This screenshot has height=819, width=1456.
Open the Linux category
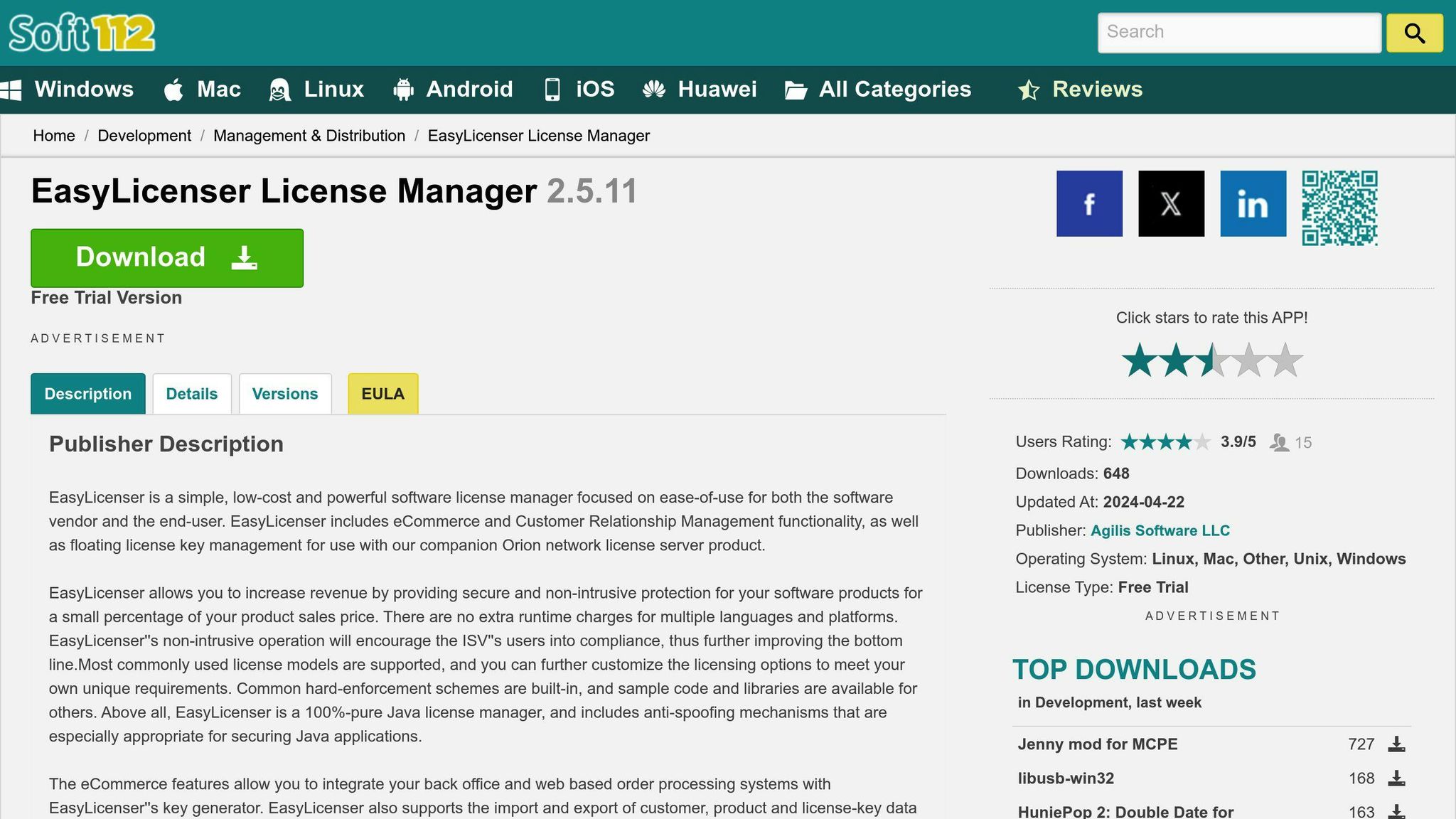[333, 90]
